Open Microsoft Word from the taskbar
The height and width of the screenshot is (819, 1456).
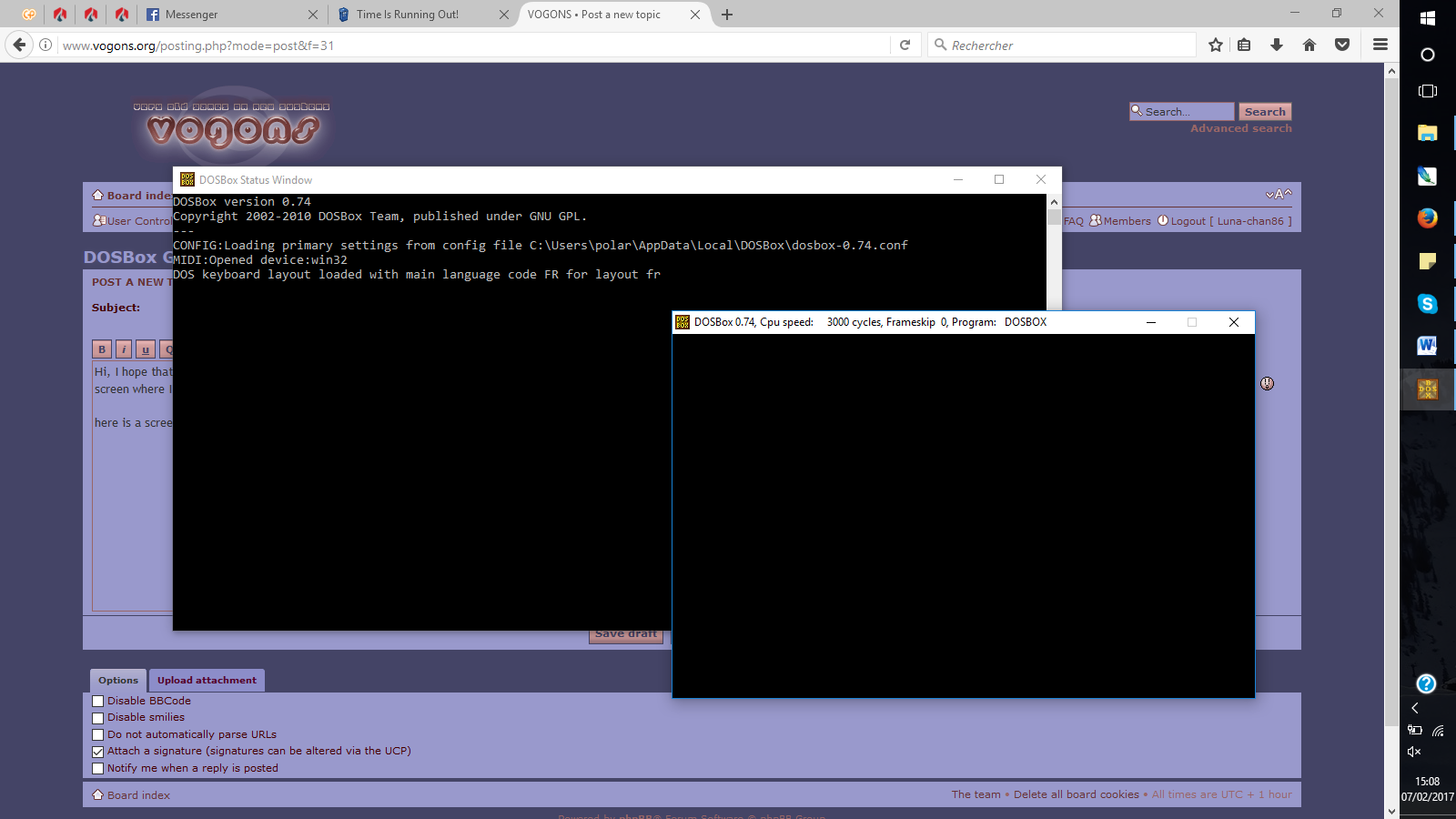1428,346
